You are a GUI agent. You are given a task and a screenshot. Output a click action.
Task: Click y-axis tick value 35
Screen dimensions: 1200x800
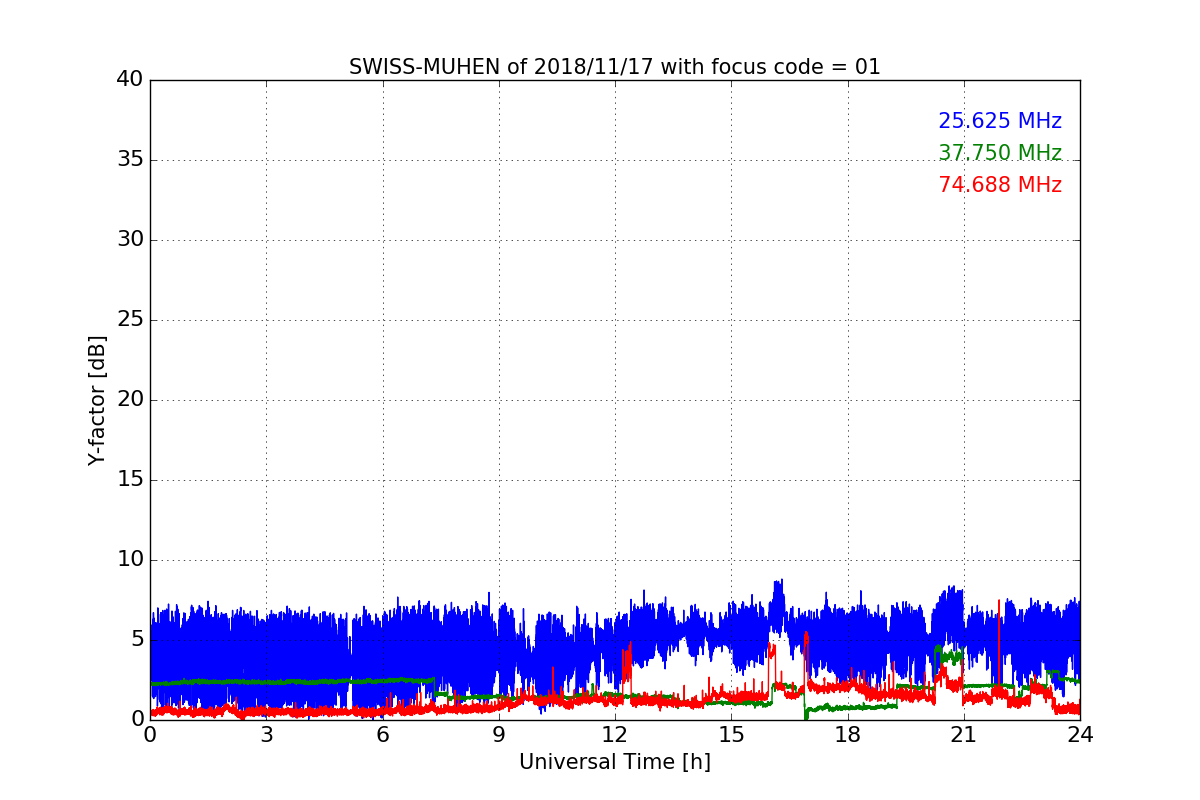[x=129, y=159]
